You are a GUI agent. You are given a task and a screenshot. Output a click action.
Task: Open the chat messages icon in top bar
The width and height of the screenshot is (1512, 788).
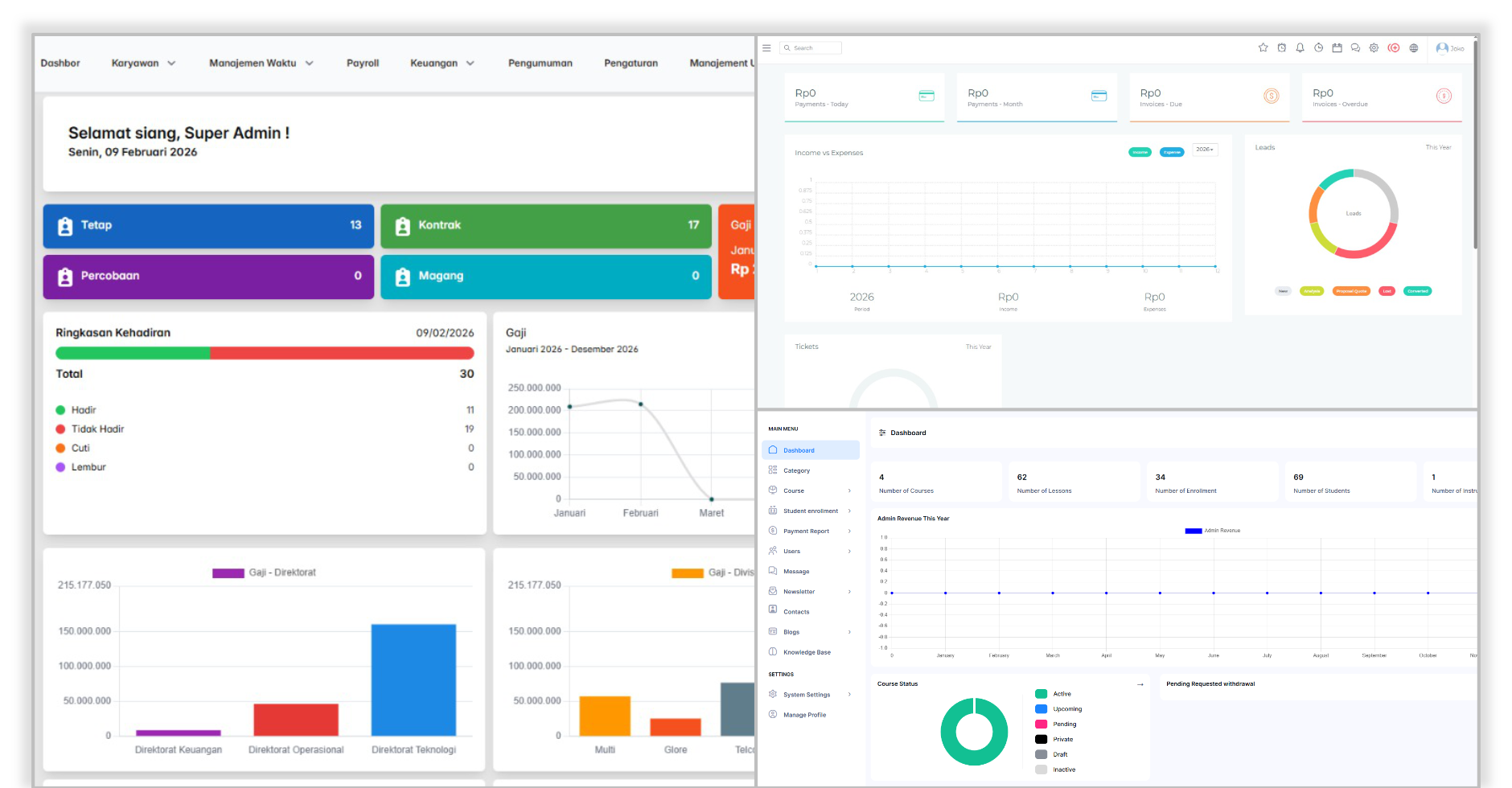[1355, 48]
